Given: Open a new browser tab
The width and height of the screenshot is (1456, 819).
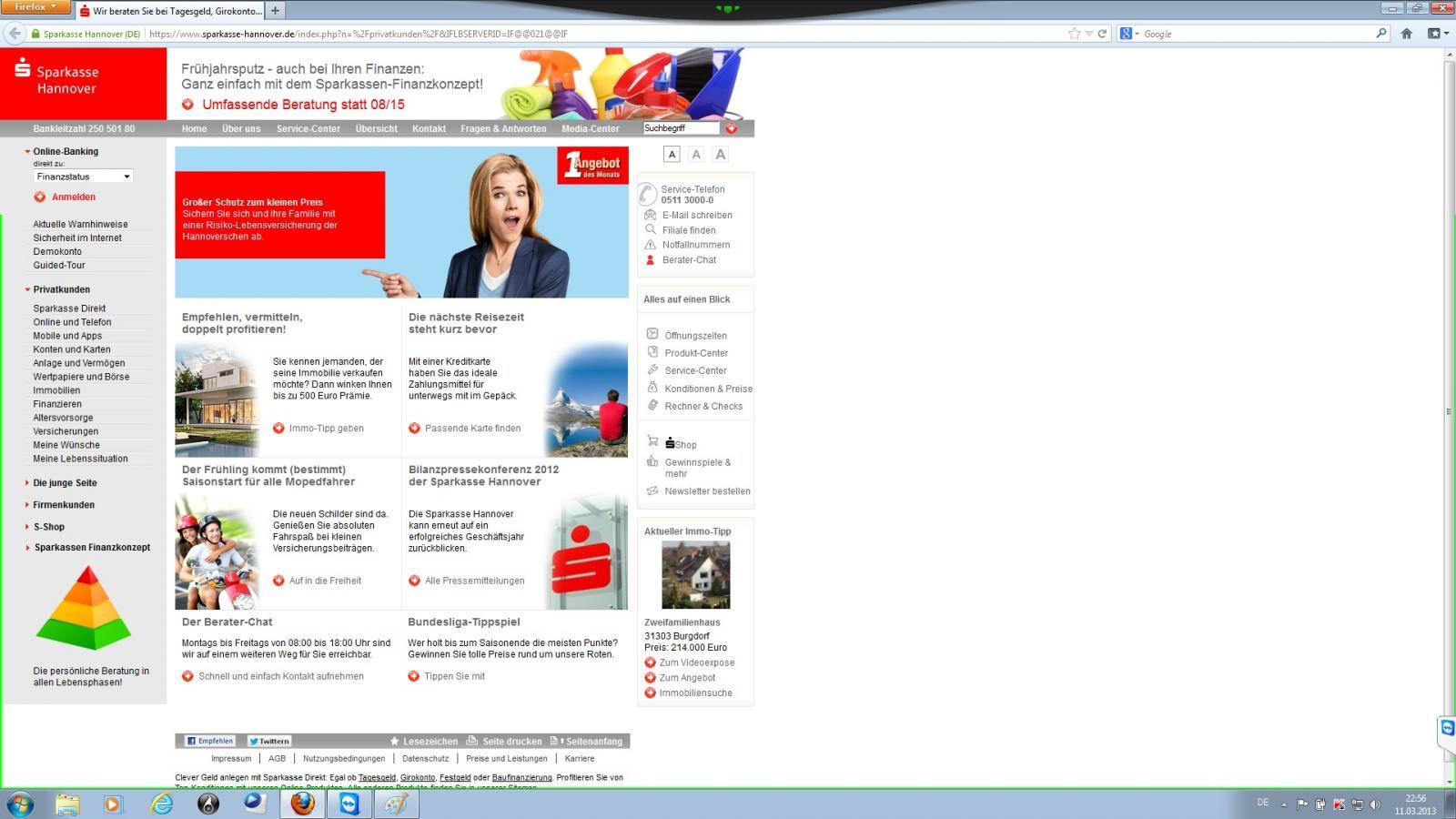Looking at the screenshot, I should (x=275, y=10).
